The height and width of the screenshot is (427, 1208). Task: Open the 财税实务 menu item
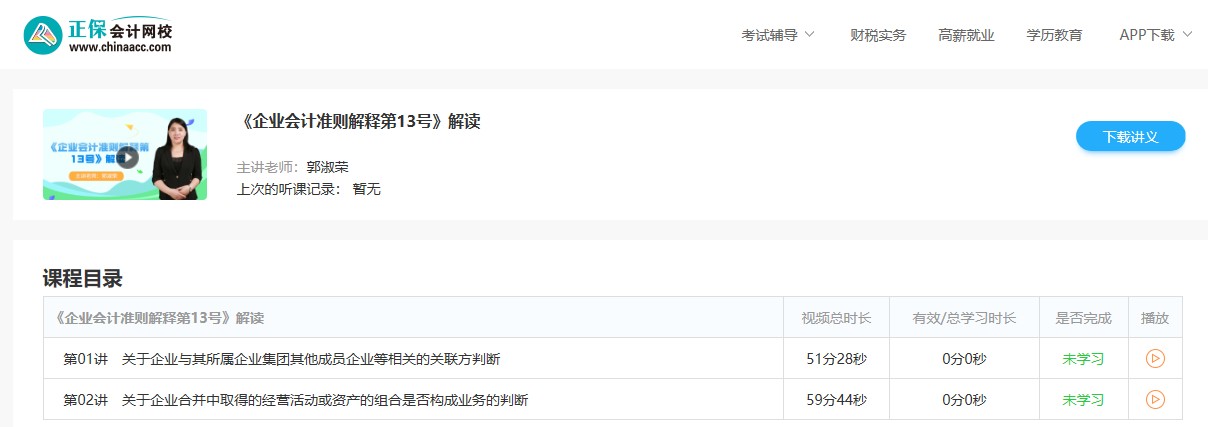[x=878, y=35]
